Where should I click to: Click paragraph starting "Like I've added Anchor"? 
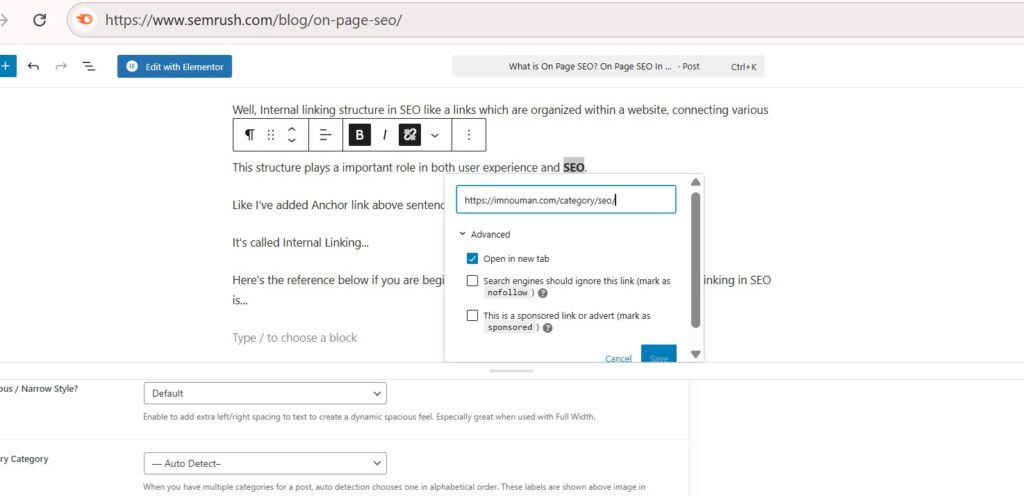pyautogui.click(x=338, y=205)
